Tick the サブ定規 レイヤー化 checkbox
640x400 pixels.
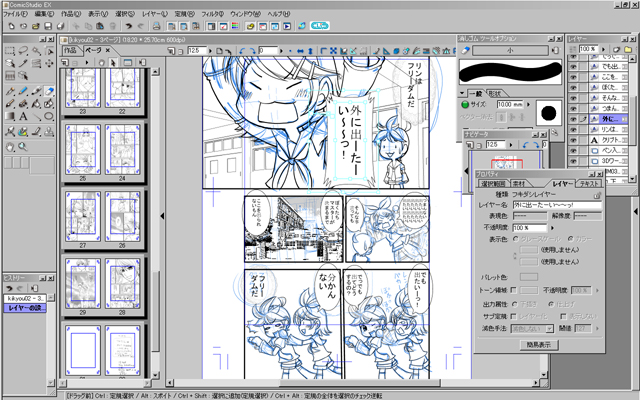click(513, 316)
